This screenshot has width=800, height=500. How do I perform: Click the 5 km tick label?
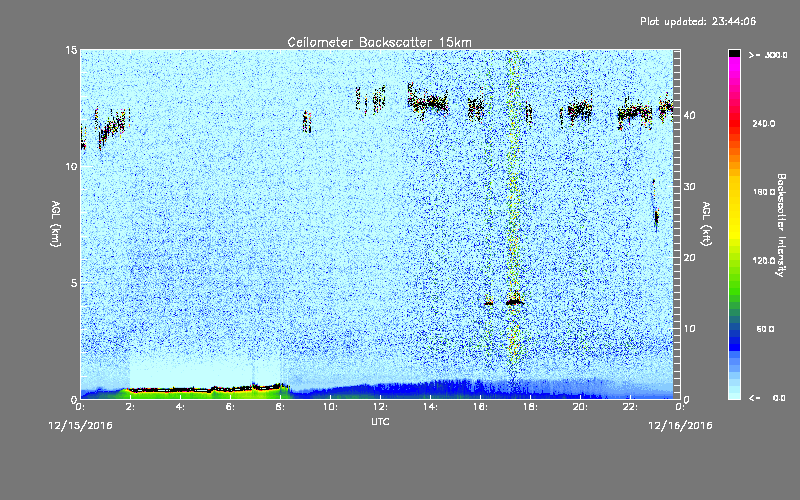click(74, 283)
